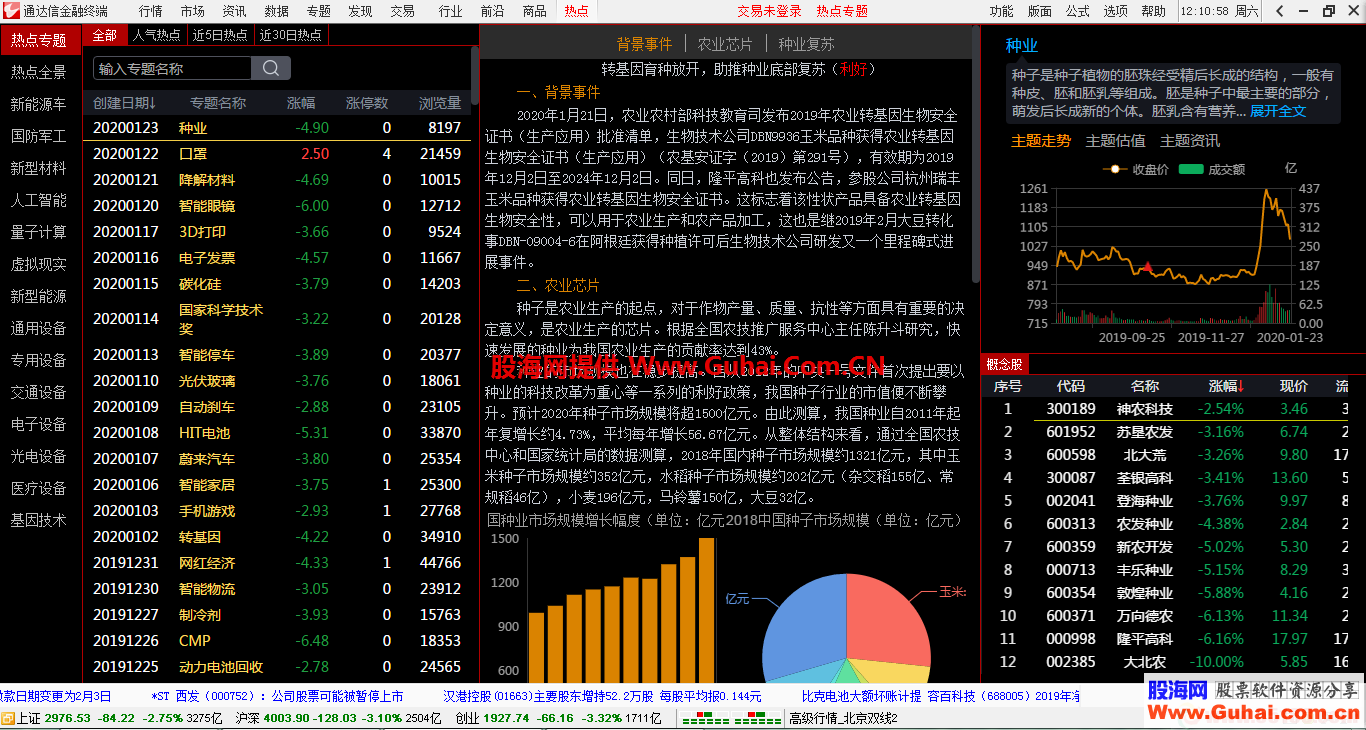Switch to the 主题资讯 tab

click(x=1190, y=141)
